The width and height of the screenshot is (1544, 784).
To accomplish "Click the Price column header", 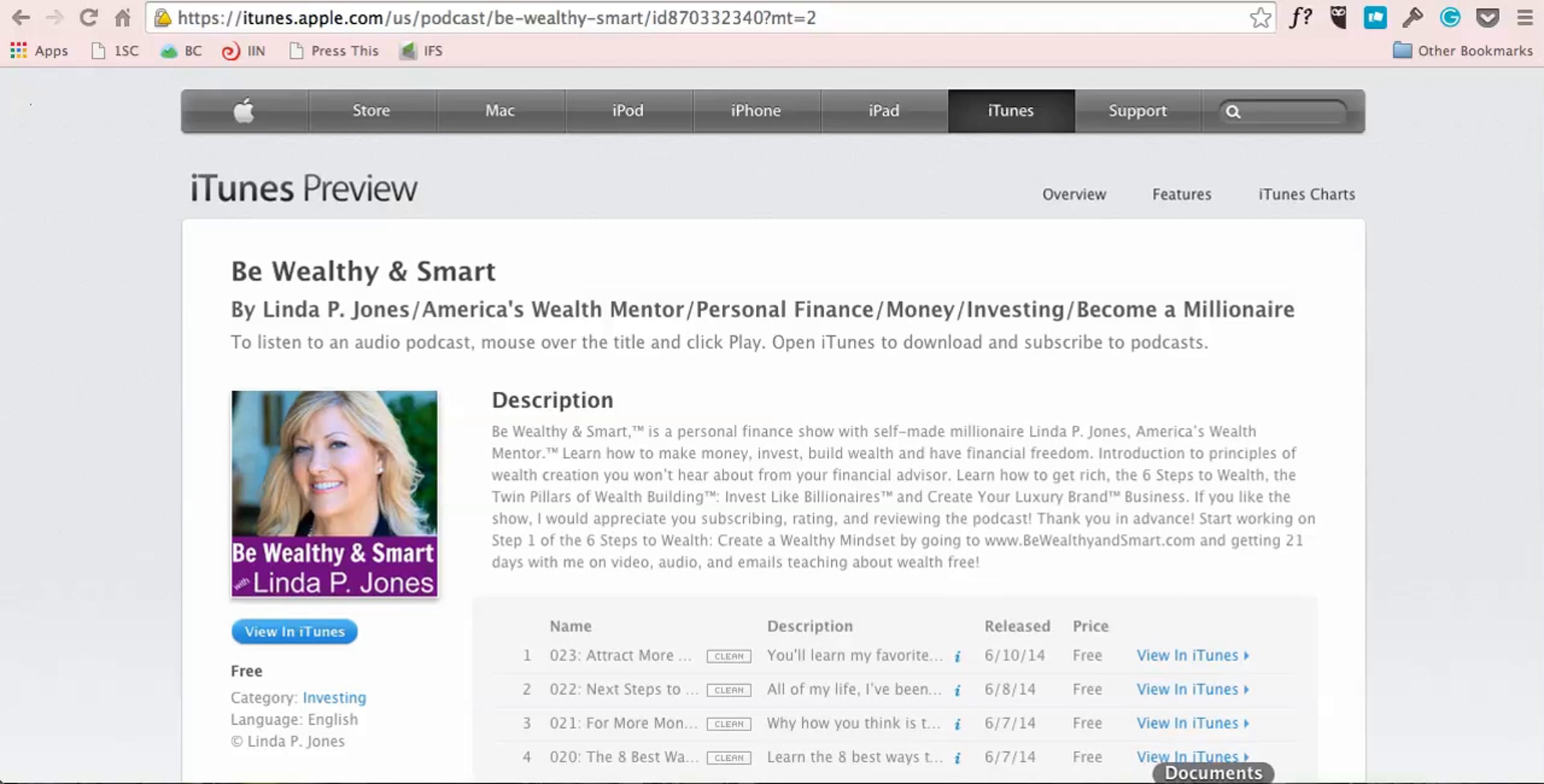I will point(1090,626).
